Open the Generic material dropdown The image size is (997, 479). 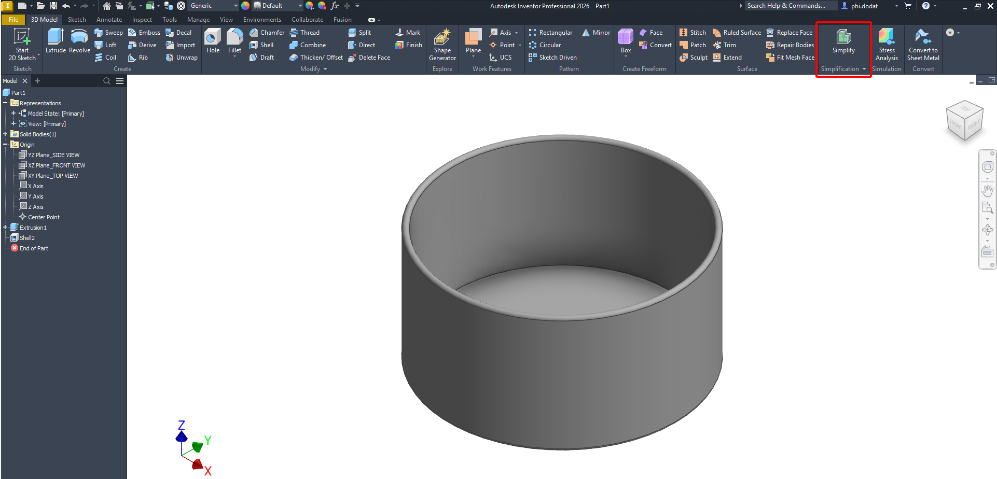[214, 5]
